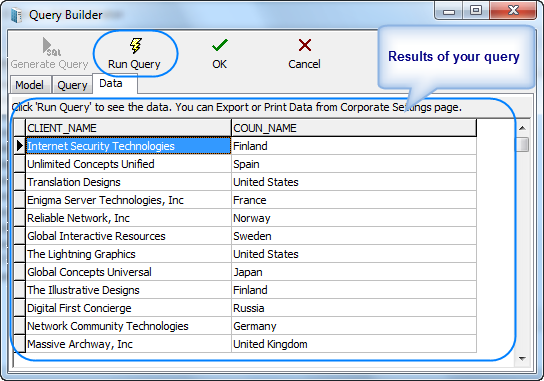Click the scroll down arrow of the grid
This screenshot has width=544, height=381.
[x=522, y=359]
